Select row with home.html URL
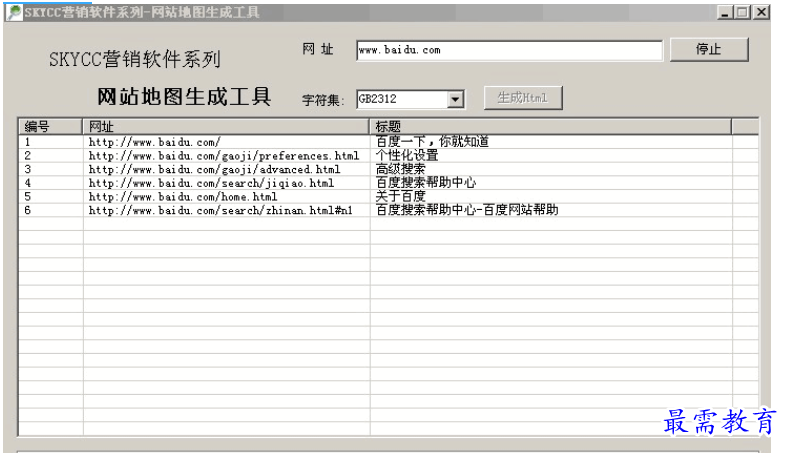 388,197
